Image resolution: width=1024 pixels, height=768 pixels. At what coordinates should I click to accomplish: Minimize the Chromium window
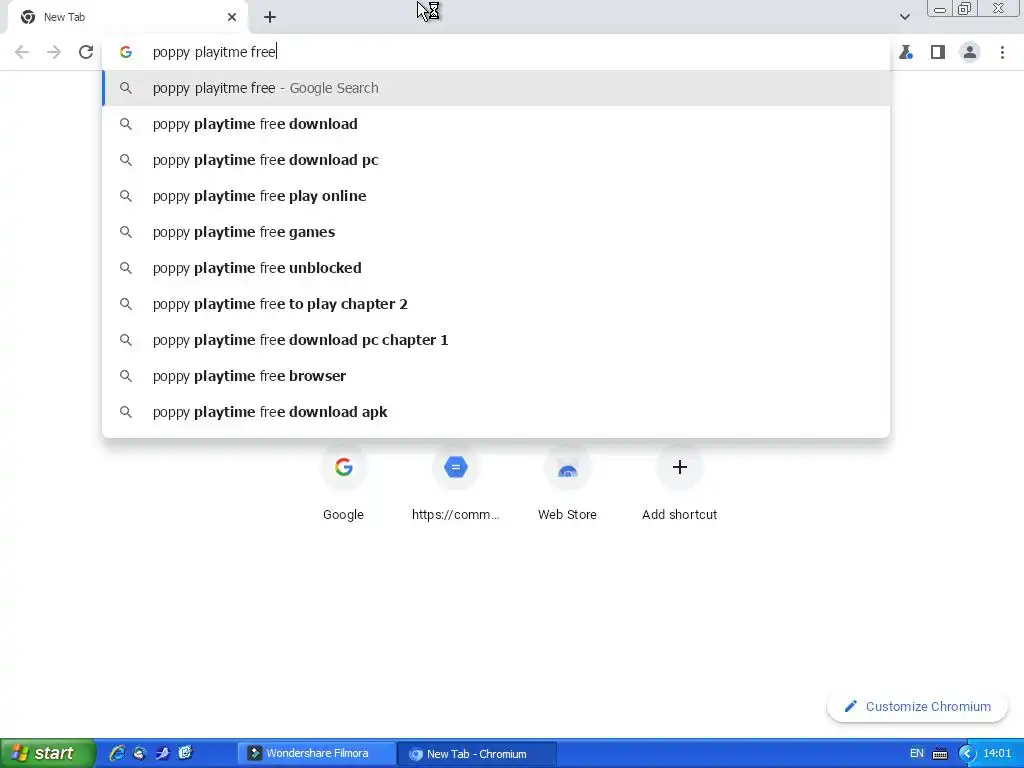pos(940,8)
